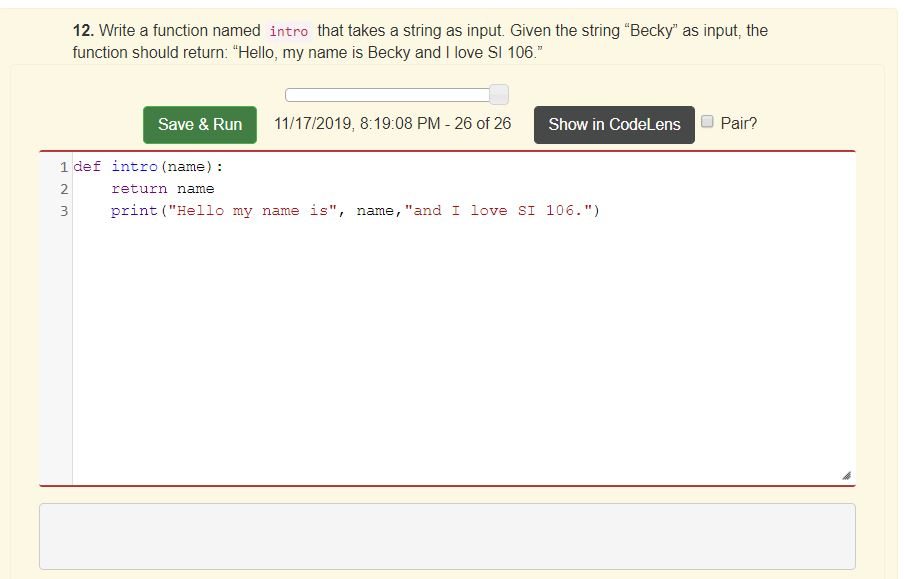Click line number 1 in the editor gutter
The height and width of the screenshot is (579, 904).
[x=62, y=166]
